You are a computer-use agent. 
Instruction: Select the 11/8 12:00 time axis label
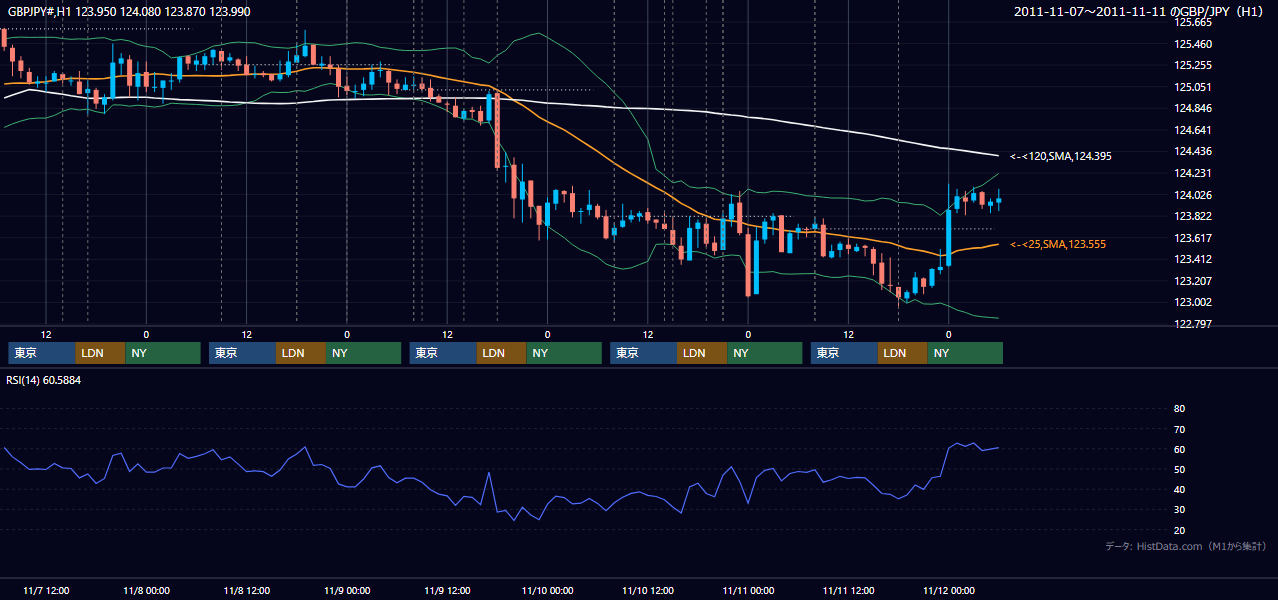click(246, 590)
